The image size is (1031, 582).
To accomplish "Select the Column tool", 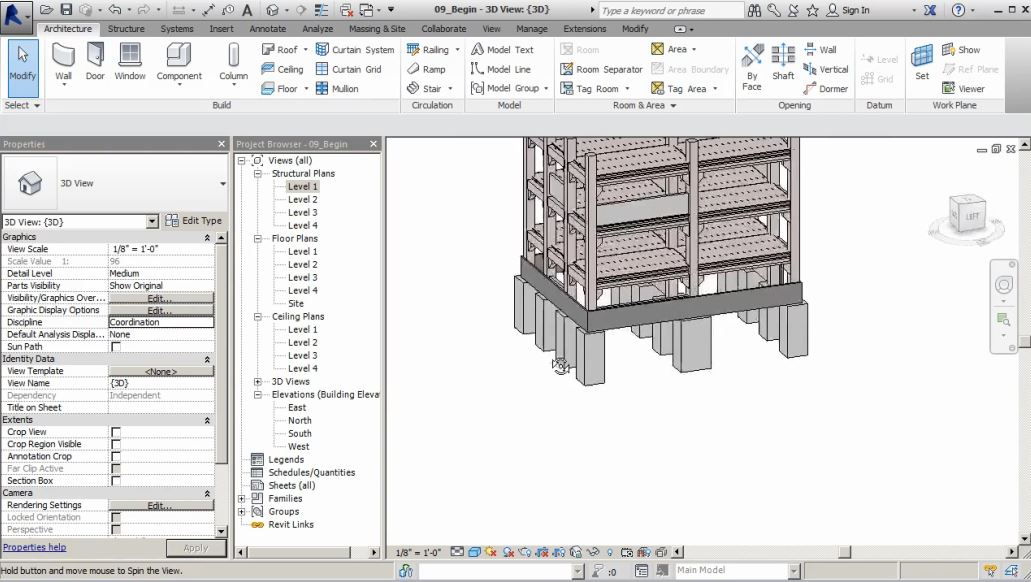I will pos(233,62).
